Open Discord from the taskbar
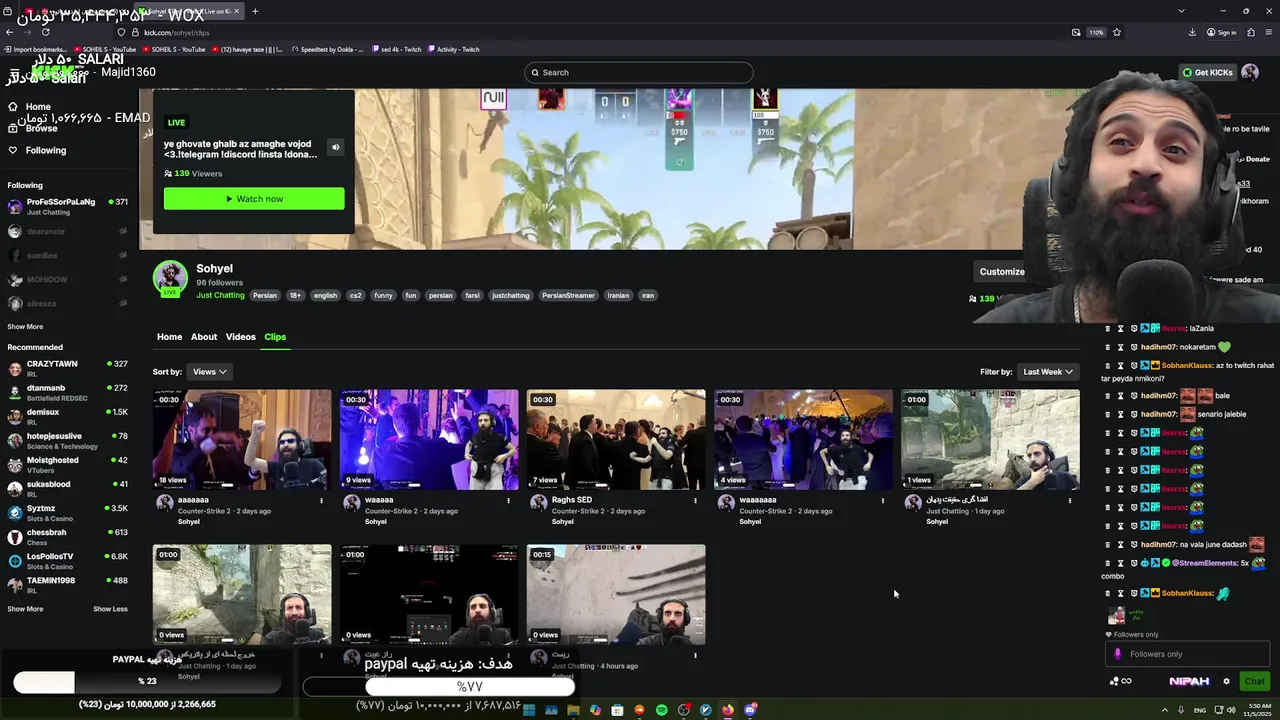 point(750,710)
